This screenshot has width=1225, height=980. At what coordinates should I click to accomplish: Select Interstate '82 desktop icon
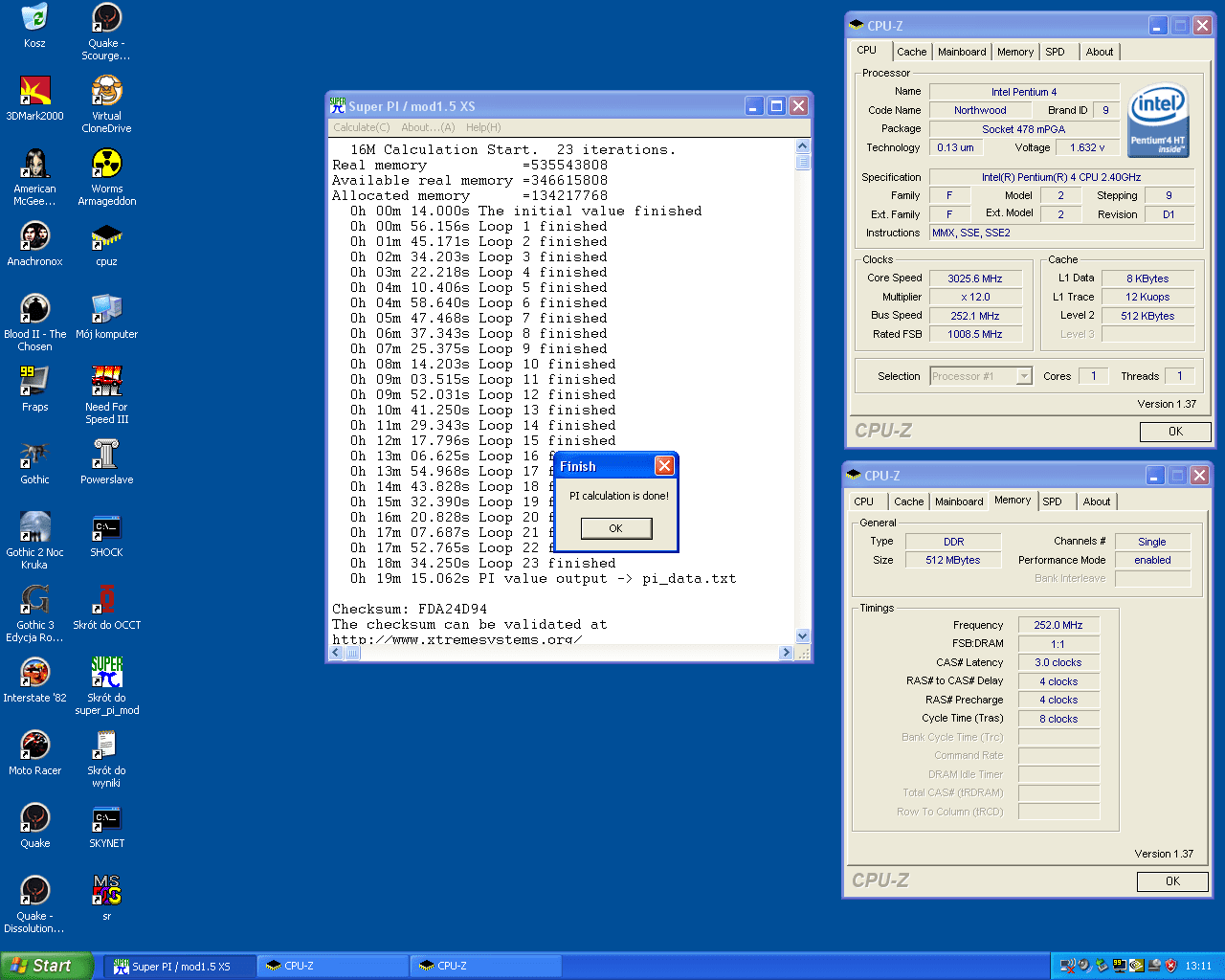coord(34,680)
